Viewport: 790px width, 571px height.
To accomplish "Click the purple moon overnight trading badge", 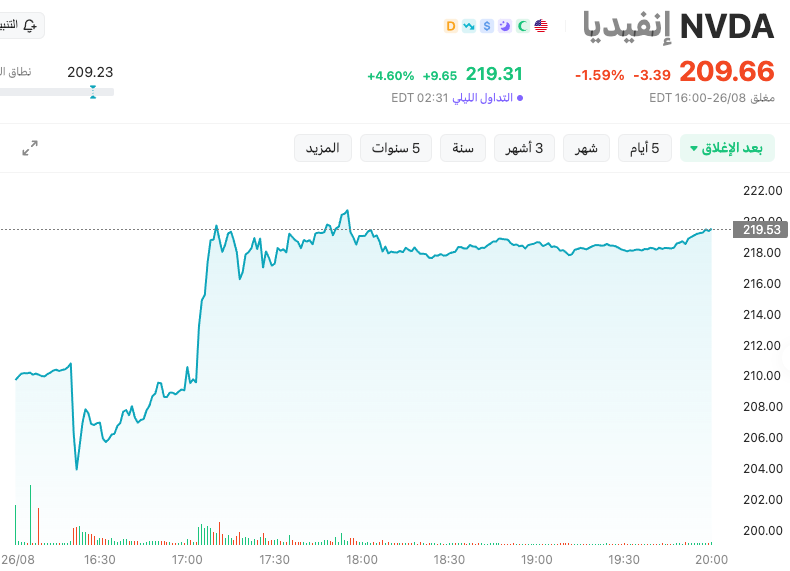I will coord(505,26).
